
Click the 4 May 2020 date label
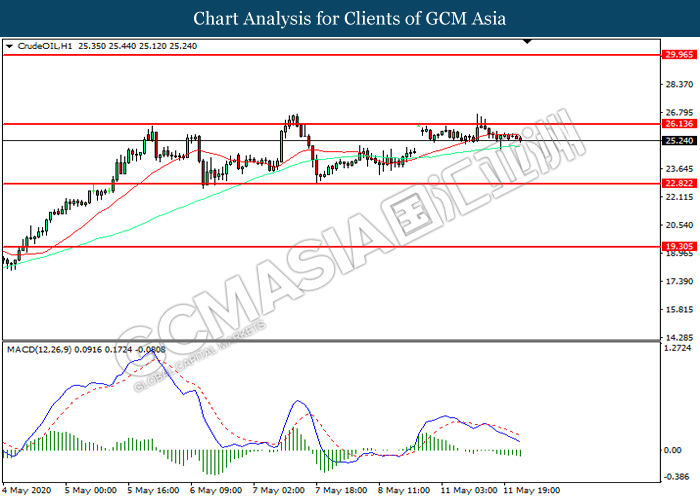click(27, 490)
